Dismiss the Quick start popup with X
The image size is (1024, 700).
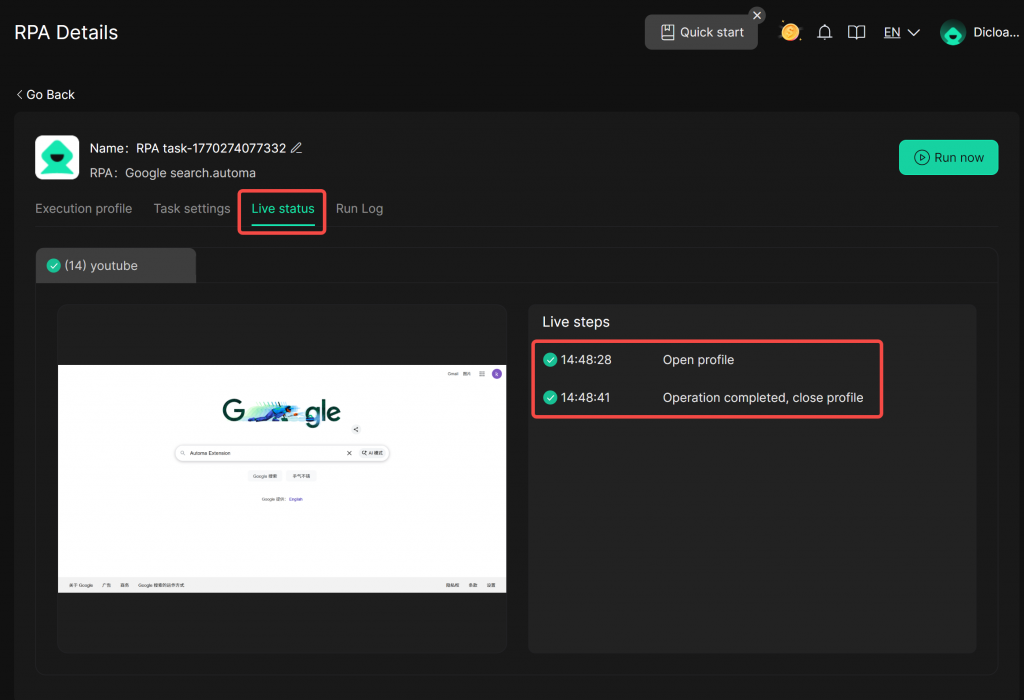tap(757, 15)
